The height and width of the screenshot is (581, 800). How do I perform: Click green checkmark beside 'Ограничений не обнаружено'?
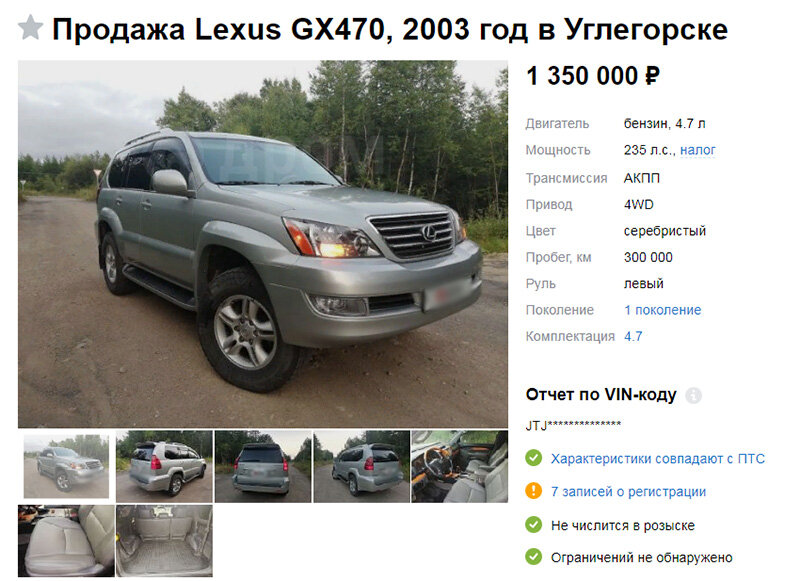534,557
